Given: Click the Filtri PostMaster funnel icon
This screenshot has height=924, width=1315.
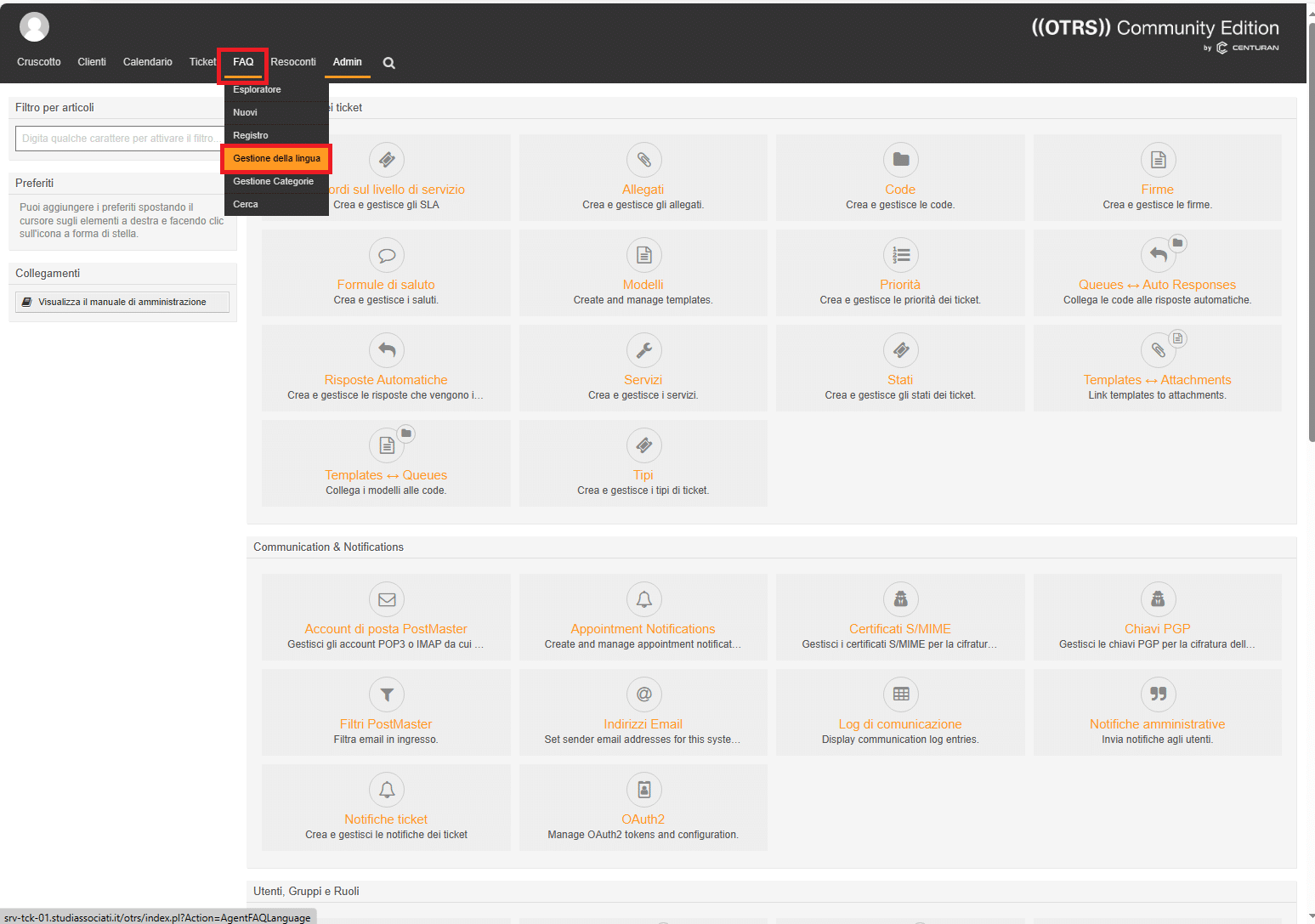Looking at the screenshot, I should click(x=387, y=694).
